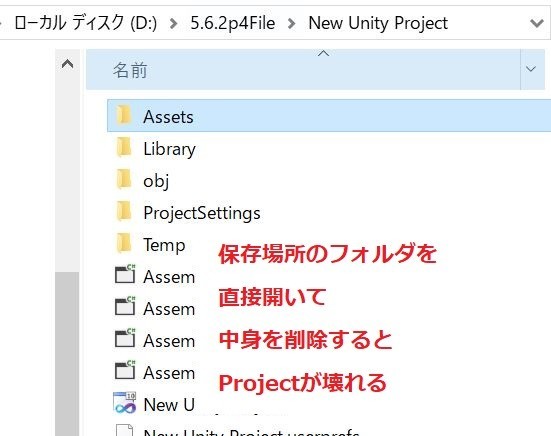551x436 pixels.
Task: Select the ProjectSettings folder name
Action: (x=202, y=213)
